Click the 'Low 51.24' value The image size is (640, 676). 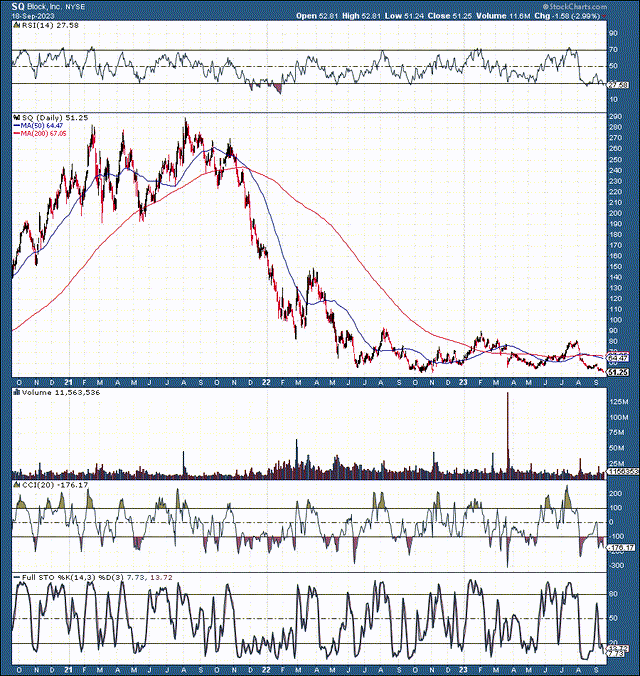404,16
